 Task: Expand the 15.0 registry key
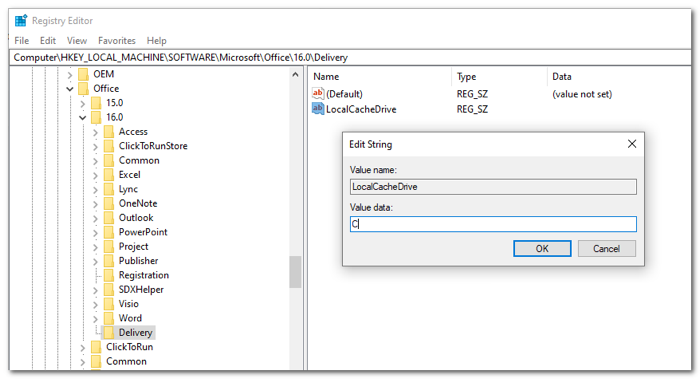click(83, 104)
